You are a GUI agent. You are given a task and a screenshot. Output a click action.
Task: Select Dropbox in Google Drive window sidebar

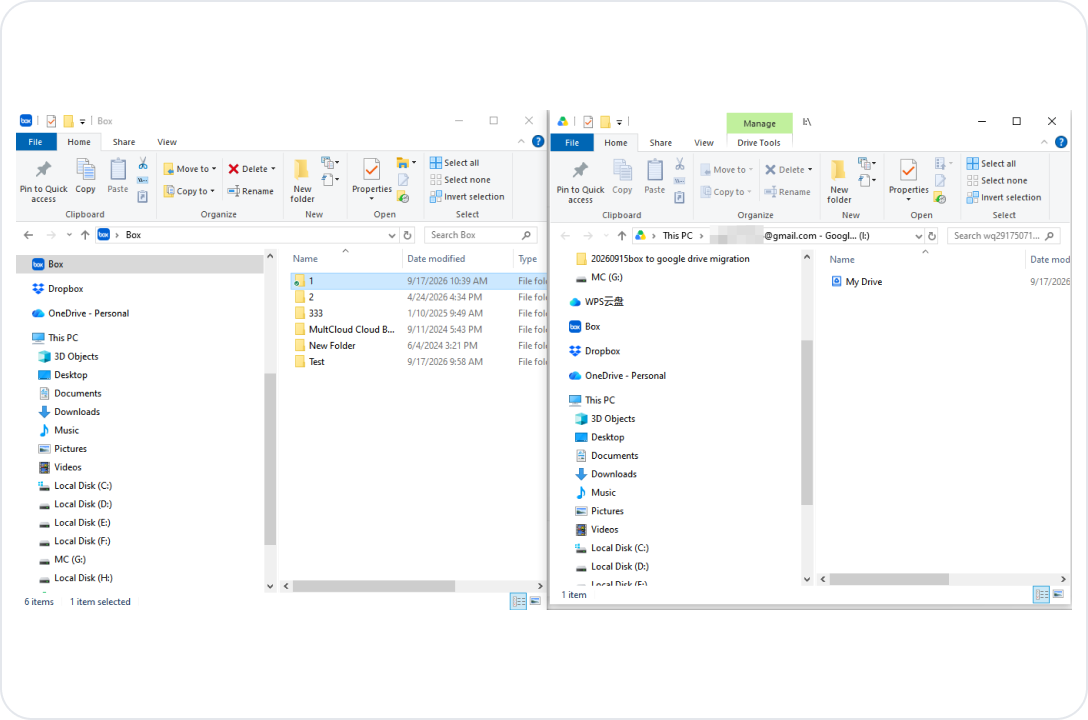pyautogui.click(x=595, y=351)
